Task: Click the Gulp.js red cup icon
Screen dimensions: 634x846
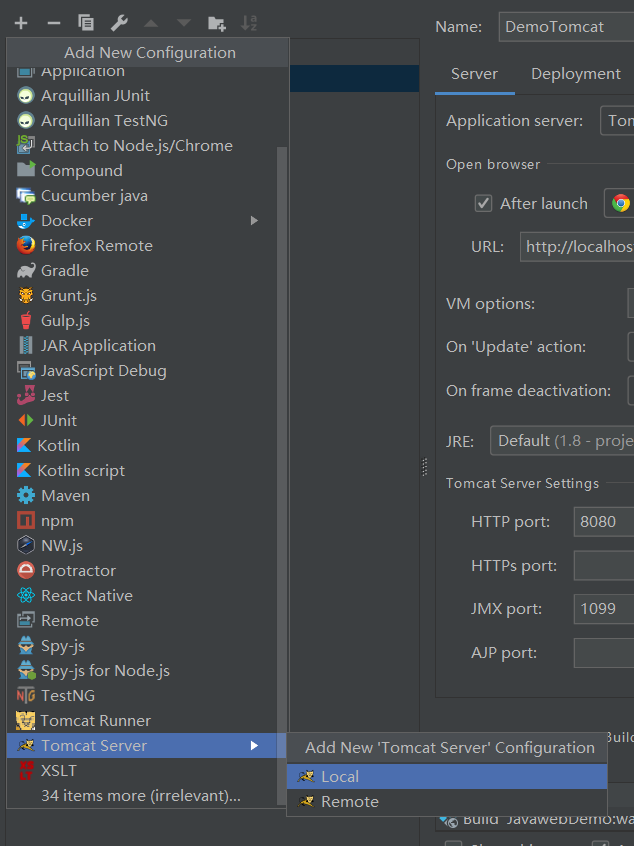Action: click(x=25, y=320)
